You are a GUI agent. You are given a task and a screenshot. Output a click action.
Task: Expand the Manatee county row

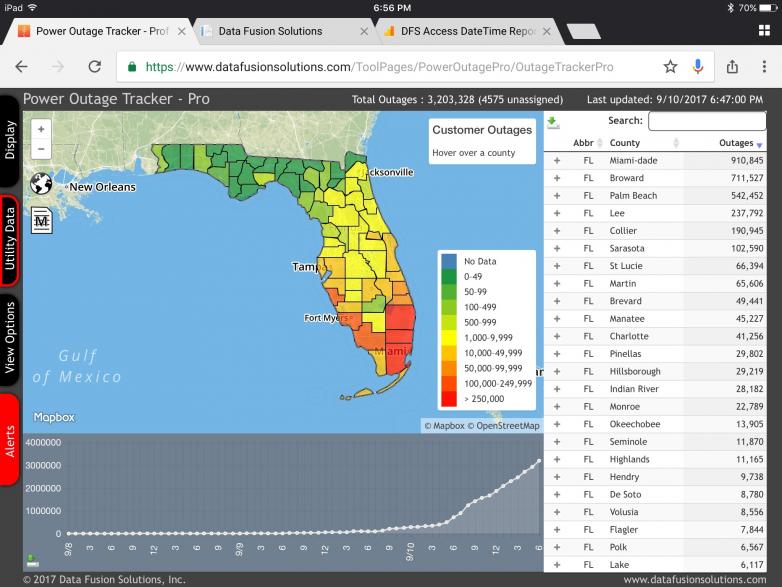[x=557, y=319]
